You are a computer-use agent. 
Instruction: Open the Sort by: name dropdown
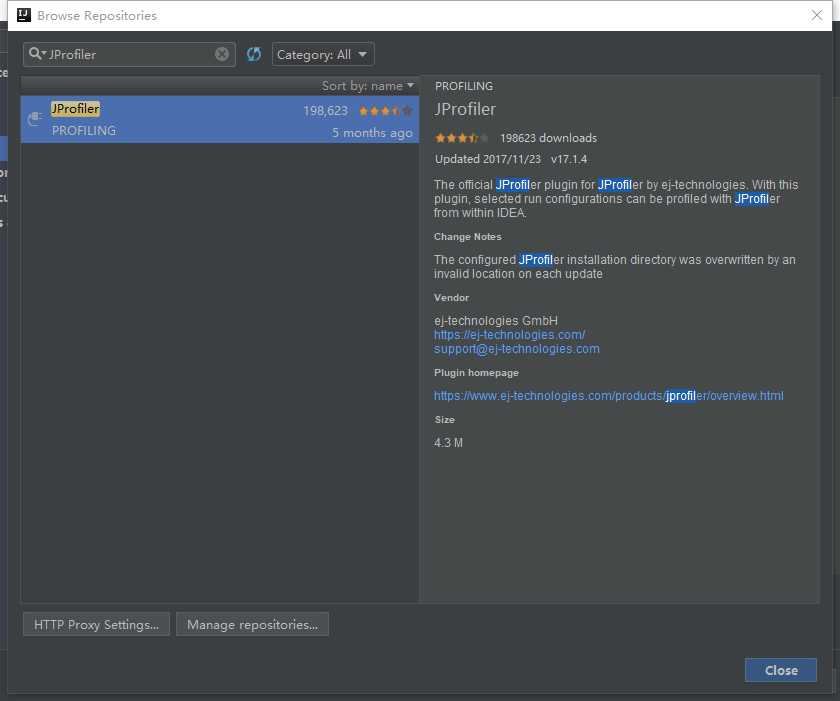pos(368,86)
